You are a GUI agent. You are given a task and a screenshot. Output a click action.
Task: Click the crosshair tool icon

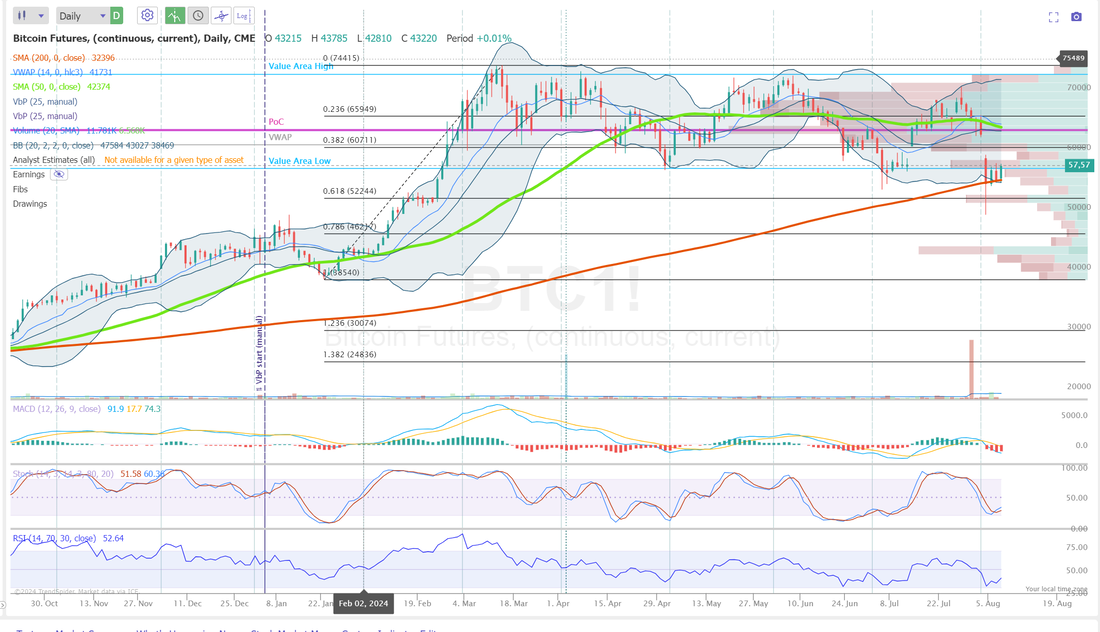tap(221, 15)
